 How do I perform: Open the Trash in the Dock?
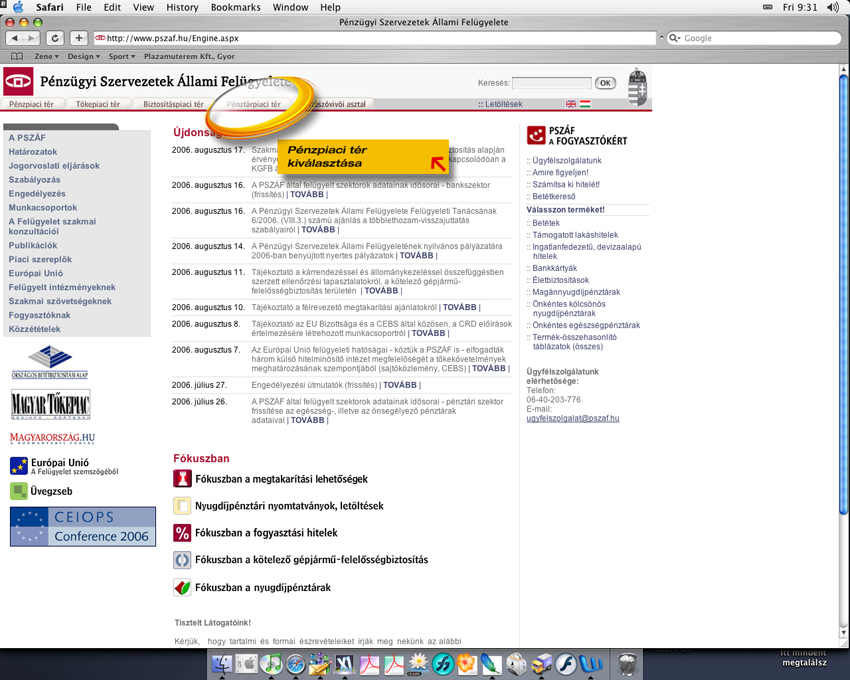[627, 664]
